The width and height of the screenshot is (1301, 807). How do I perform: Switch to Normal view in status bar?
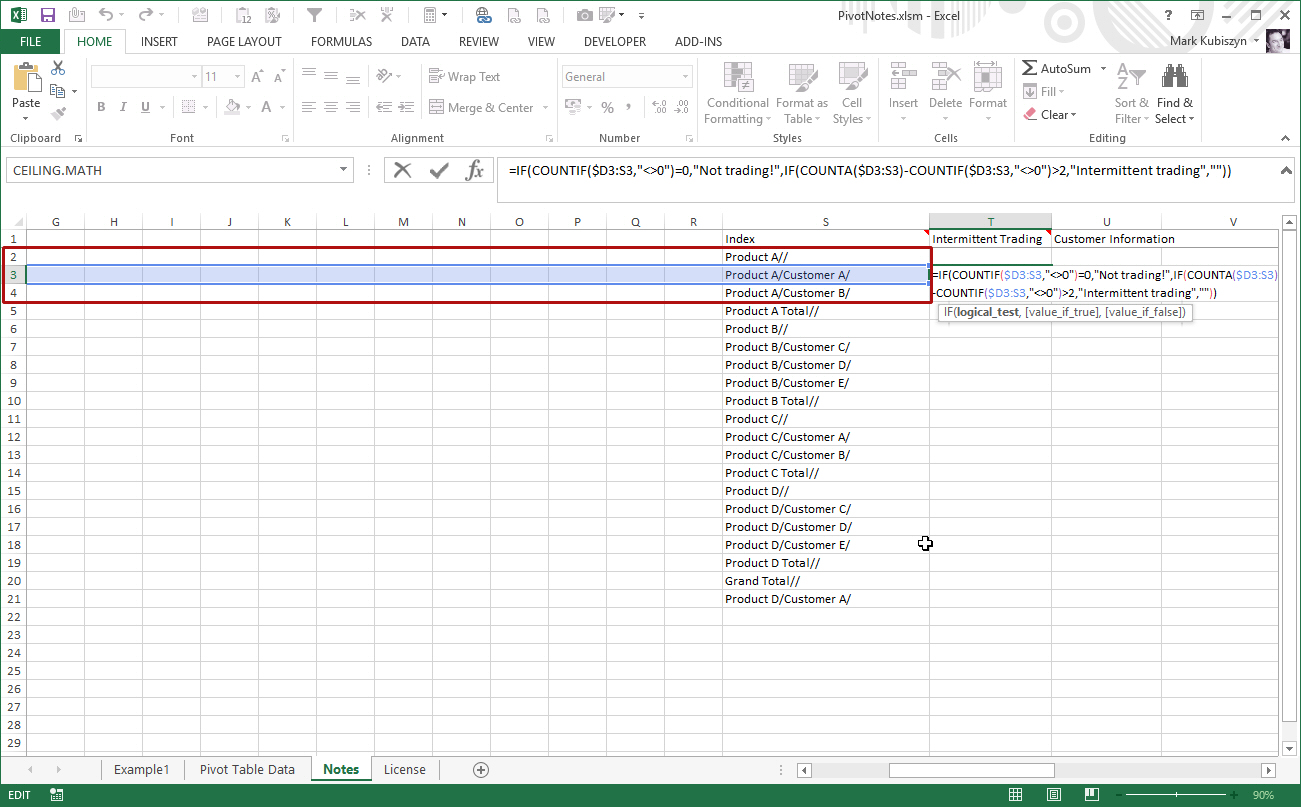point(1015,795)
